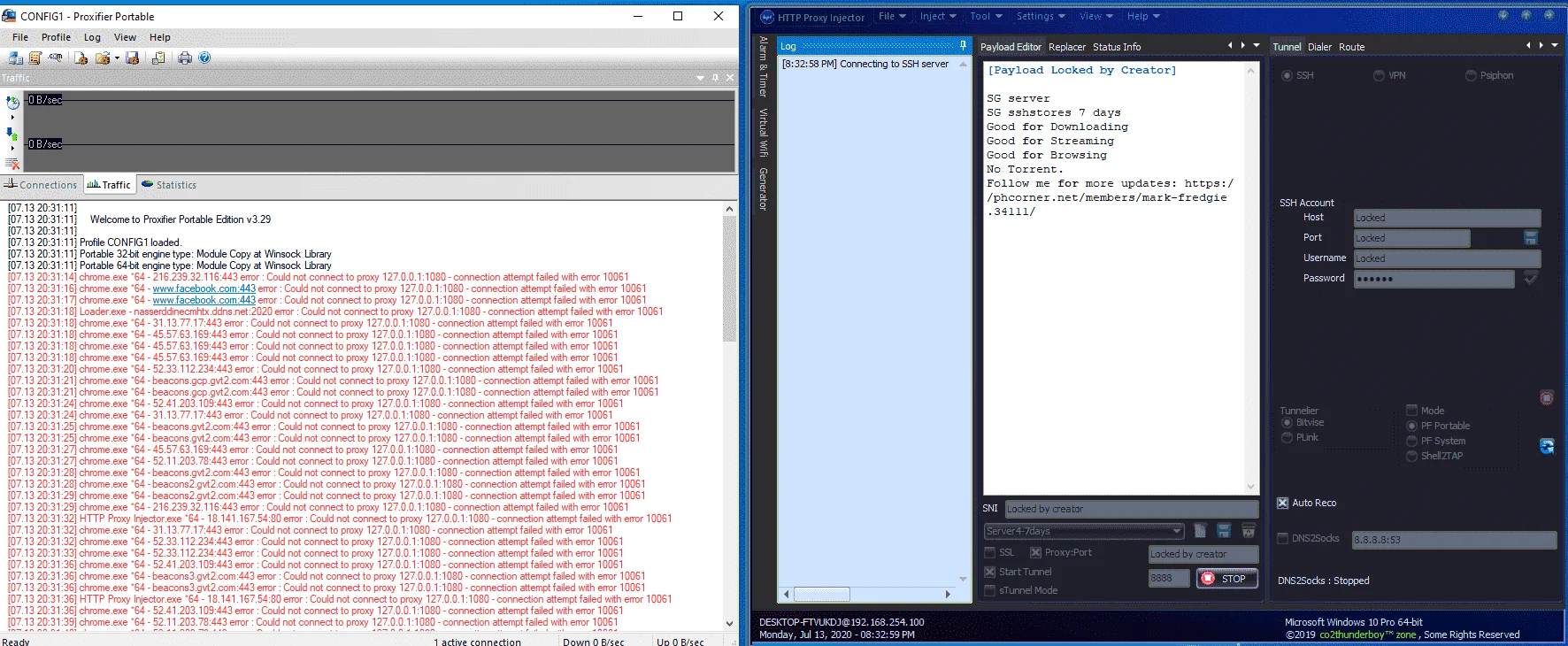
Task: Click clear traffic icon with red X
Action: (x=12, y=164)
